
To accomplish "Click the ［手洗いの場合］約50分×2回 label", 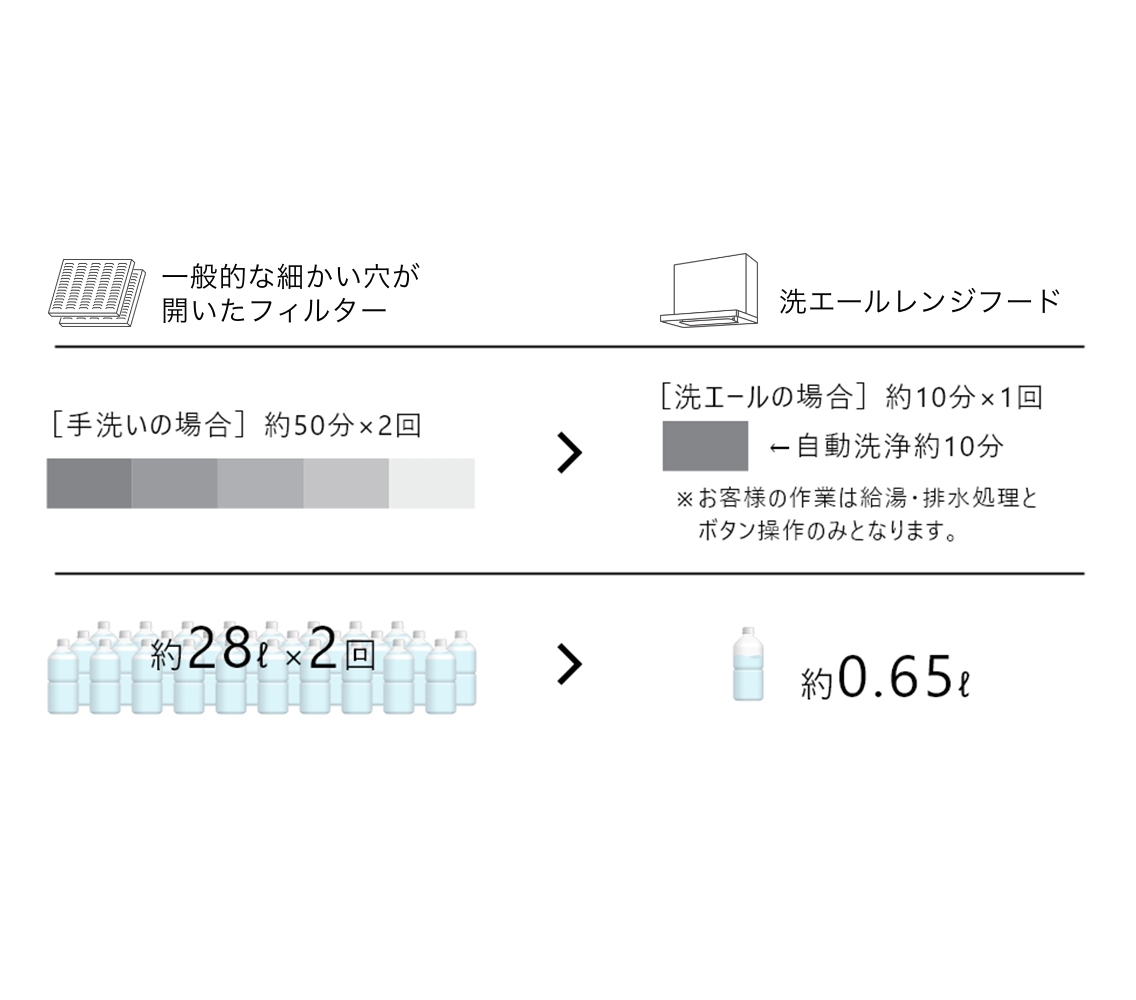I will (x=234, y=426).
